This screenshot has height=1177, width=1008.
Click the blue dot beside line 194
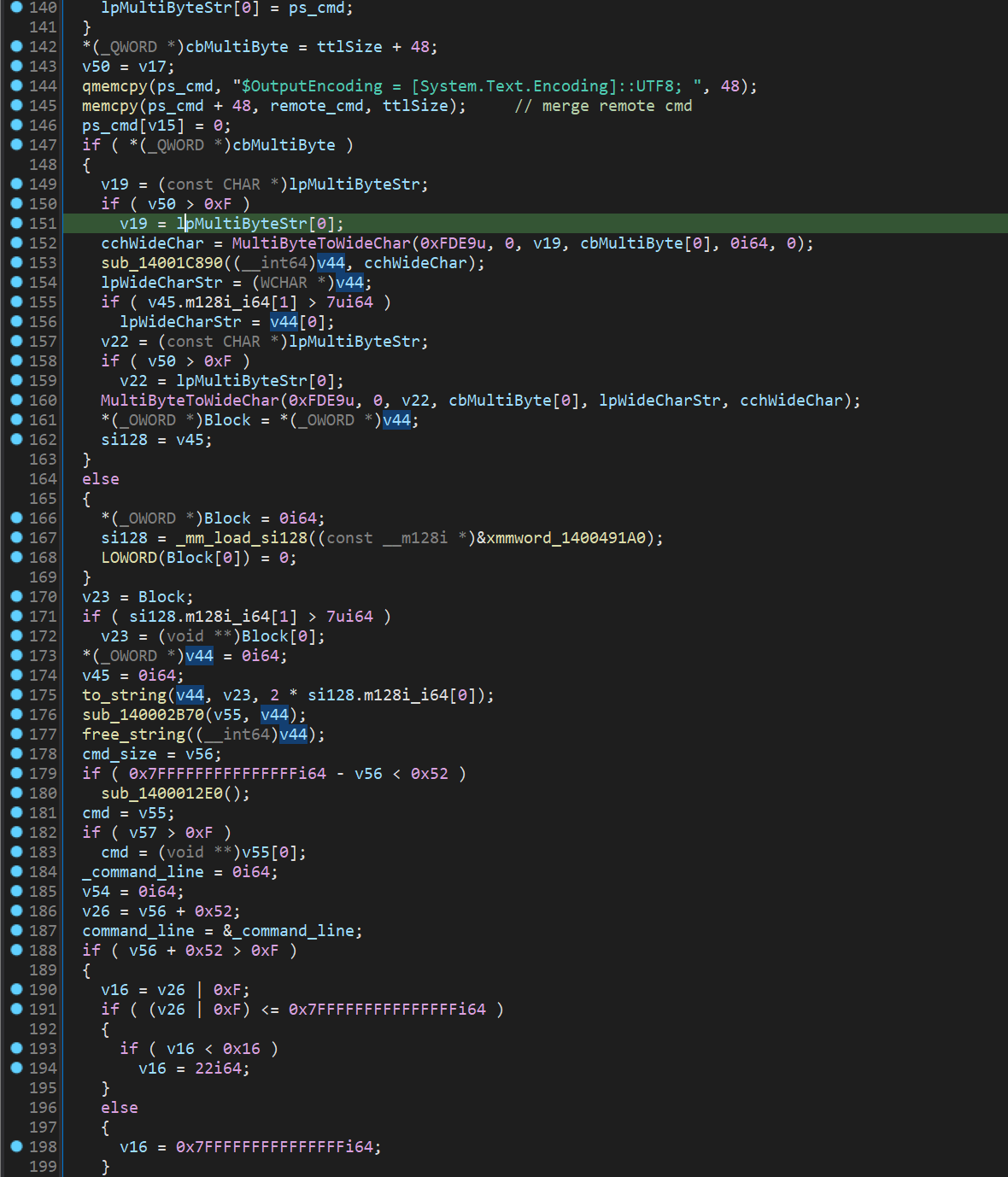(16, 1068)
